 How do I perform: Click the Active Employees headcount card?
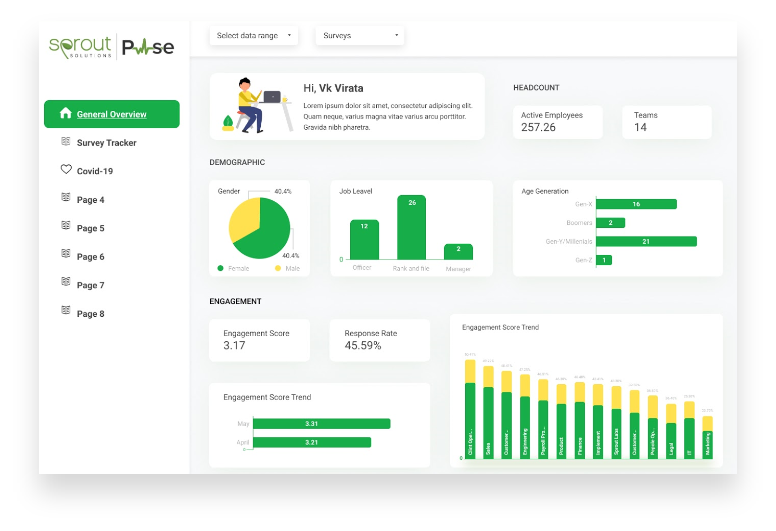[x=561, y=122]
